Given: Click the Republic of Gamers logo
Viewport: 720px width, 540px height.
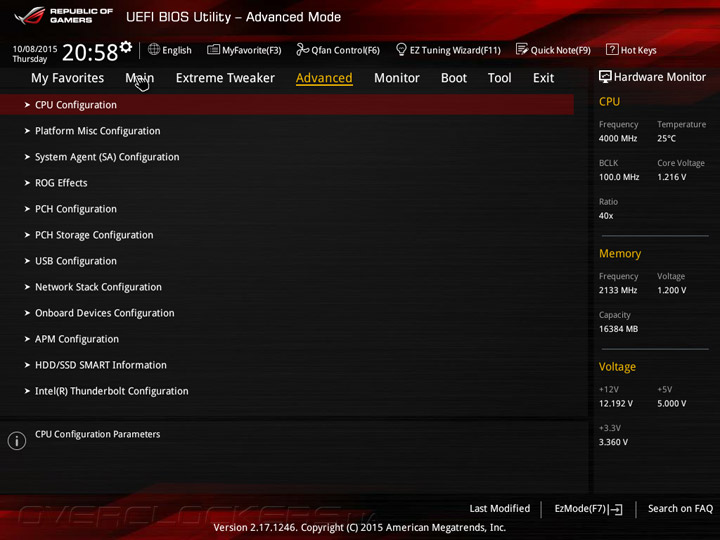Looking at the screenshot, I should [x=63, y=15].
